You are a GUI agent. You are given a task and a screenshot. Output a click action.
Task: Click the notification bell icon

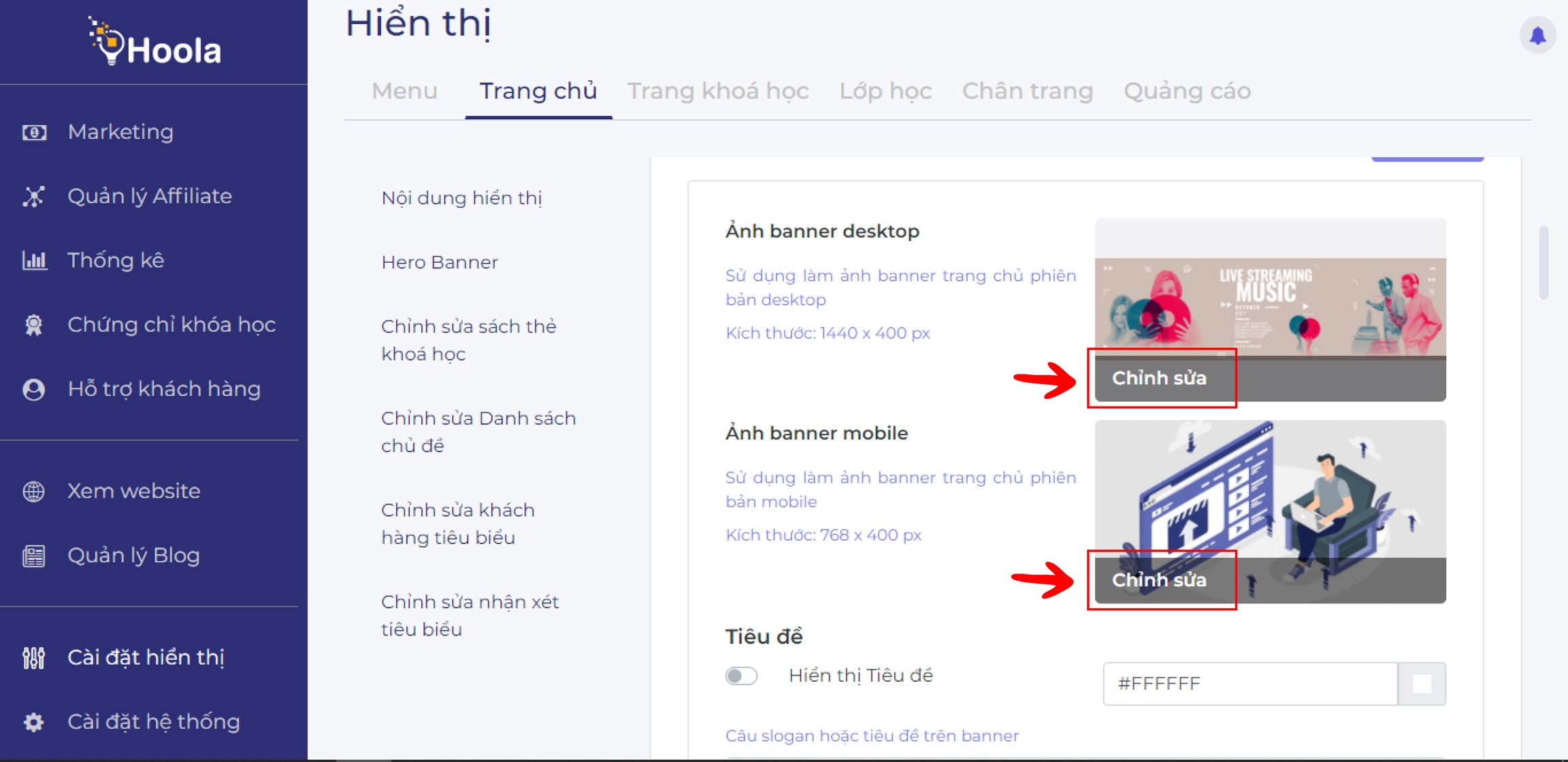tap(1537, 35)
